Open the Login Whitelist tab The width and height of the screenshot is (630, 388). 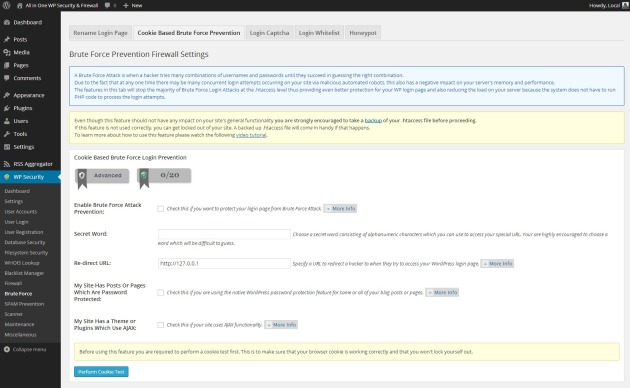(x=319, y=33)
